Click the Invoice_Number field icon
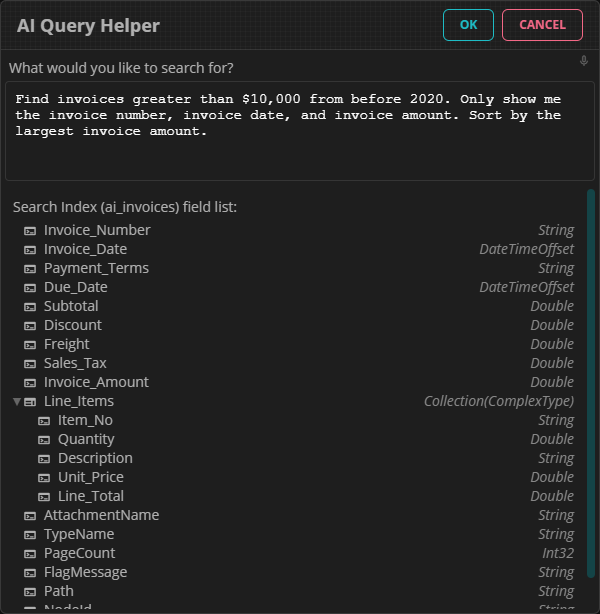The height and width of the screenshot is (614, 600). pyautogui.click(x=30, y=231)
